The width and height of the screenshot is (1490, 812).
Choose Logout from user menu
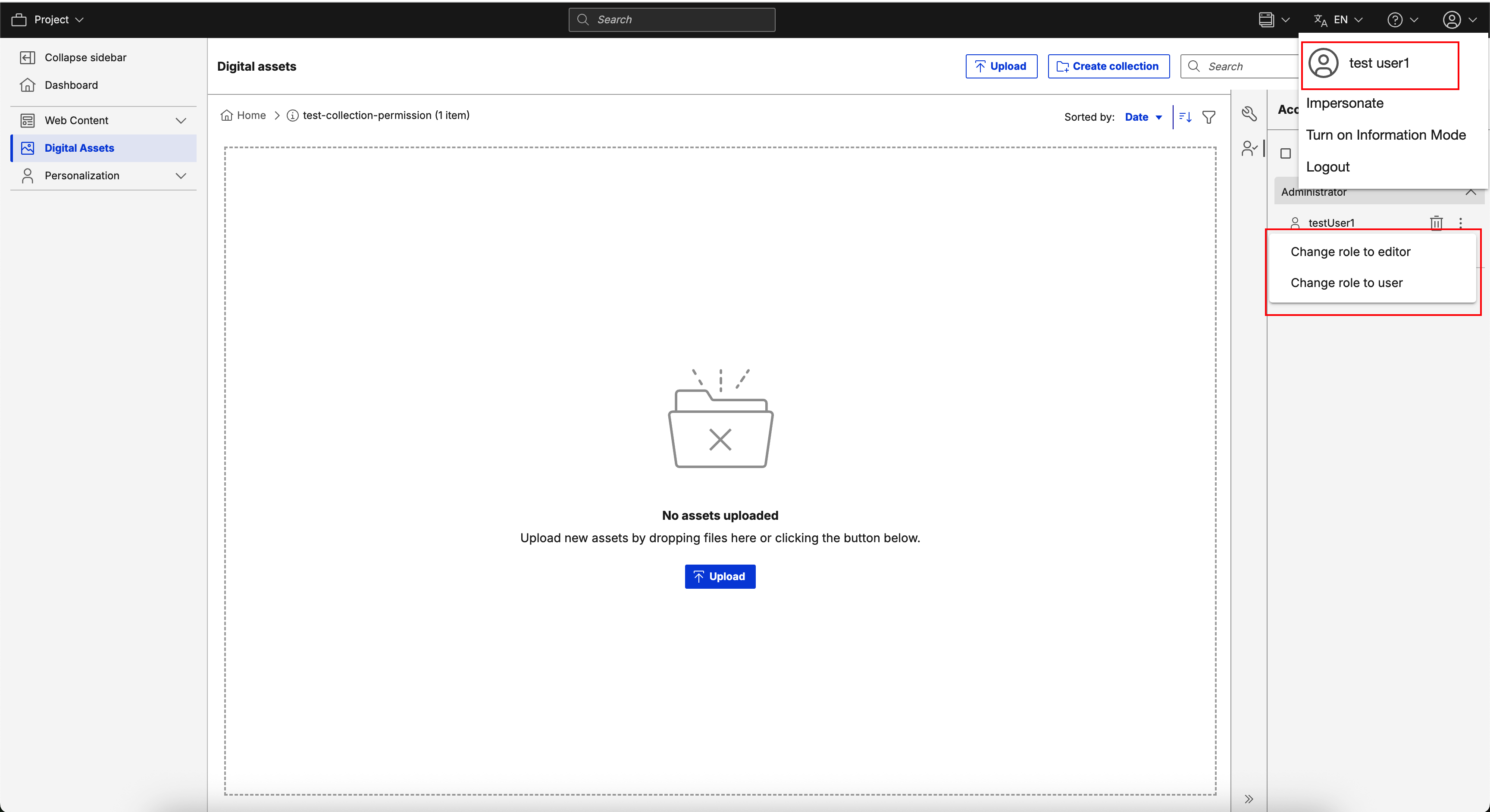(x=1327, y=167)
